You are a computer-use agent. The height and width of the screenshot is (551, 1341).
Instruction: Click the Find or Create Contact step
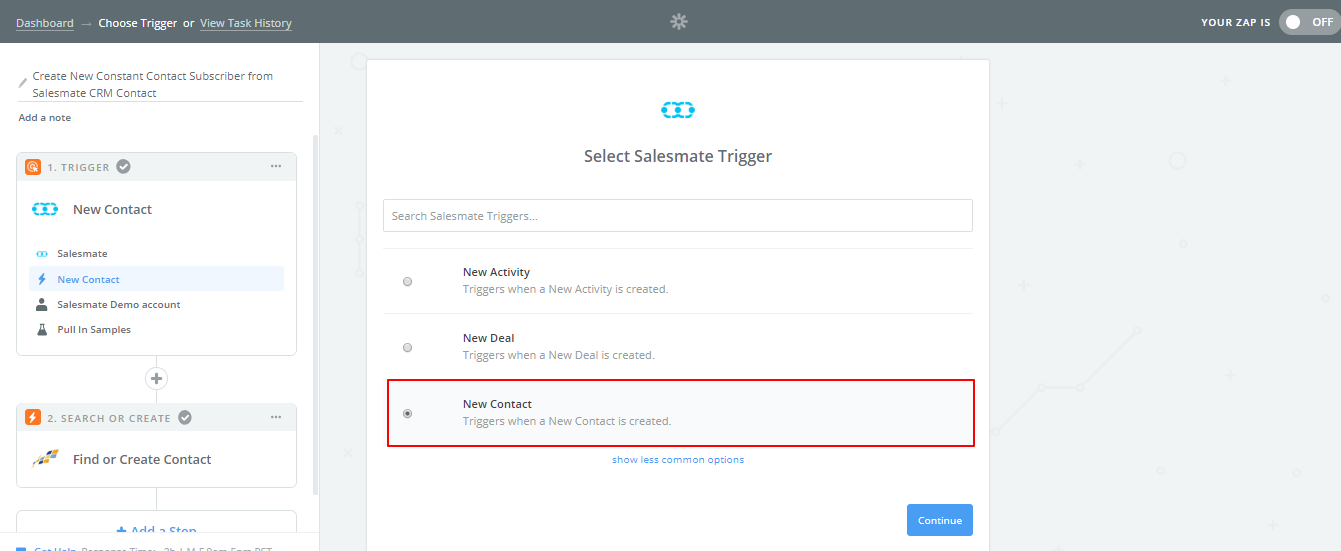[156, 459]
